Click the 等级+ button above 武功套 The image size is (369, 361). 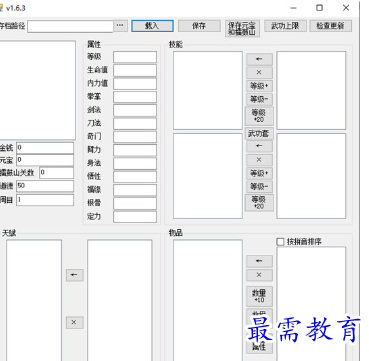[x=259, y=86]
